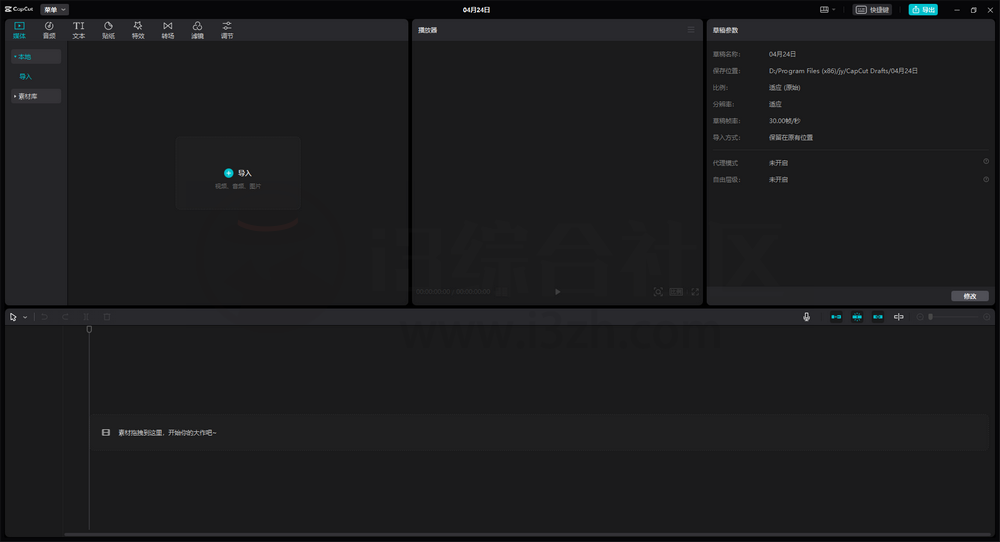1000x542 pixels.
Task: Click the 草稿参数 panel header
Action: point(725,30)
